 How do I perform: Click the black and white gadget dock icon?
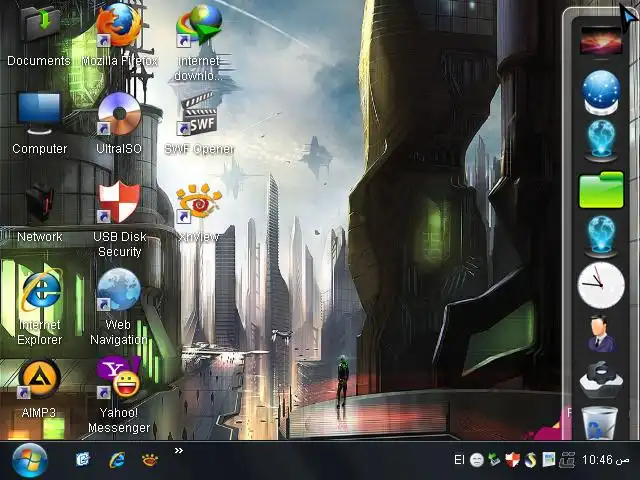pos(601,380)
